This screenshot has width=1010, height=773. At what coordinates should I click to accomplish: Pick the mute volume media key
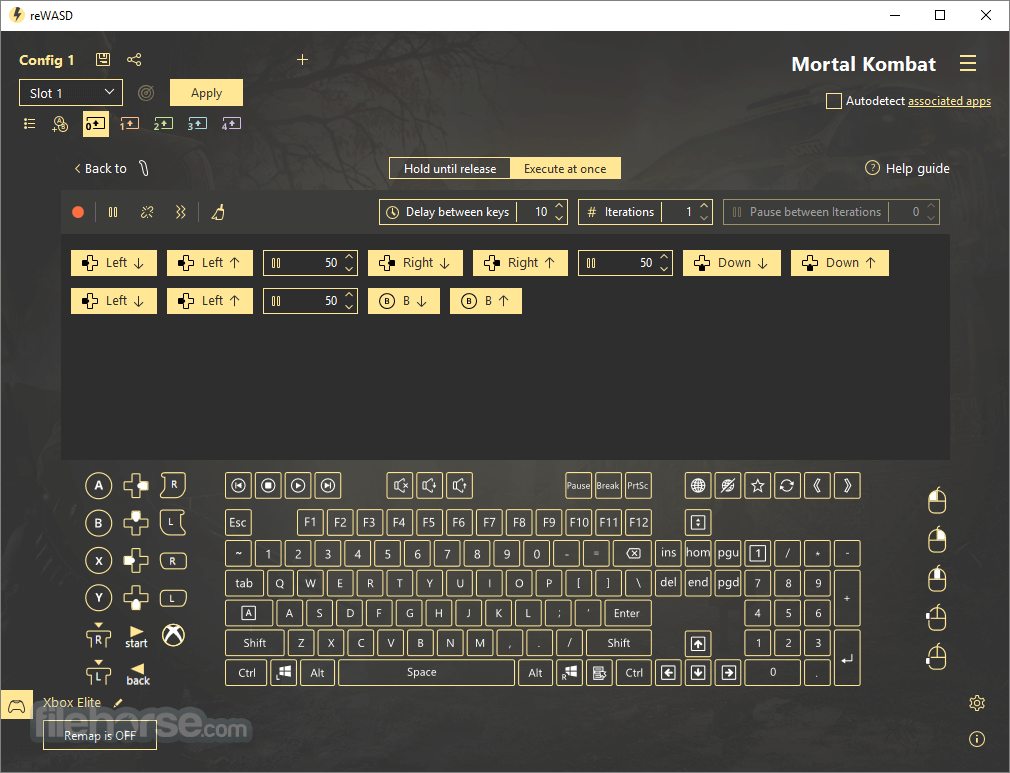click(401, 485)
